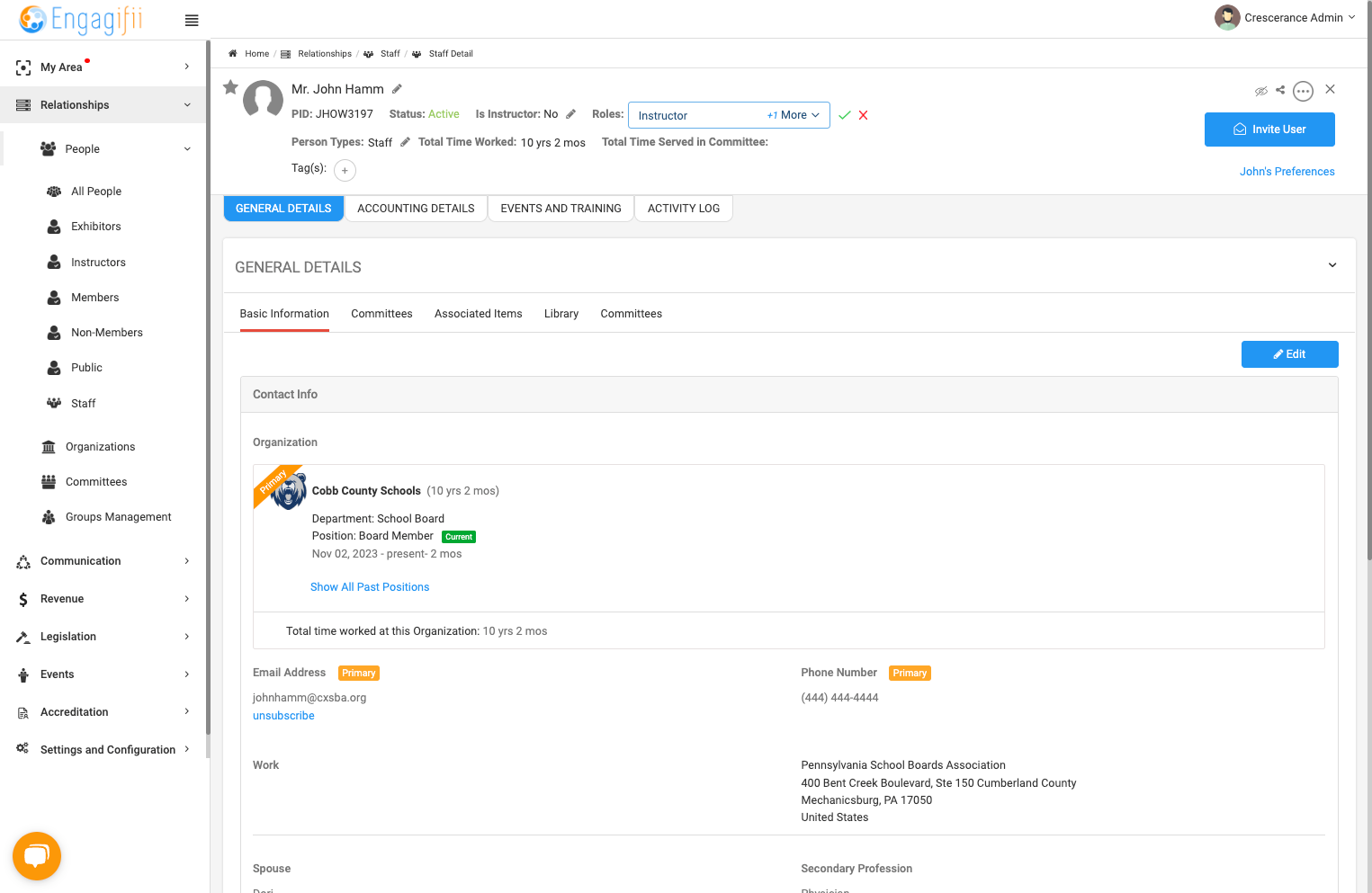This screenshot has width=1372, height=893.
Task: Click the blue Edit button
Action: click(x=1289, y=354)
